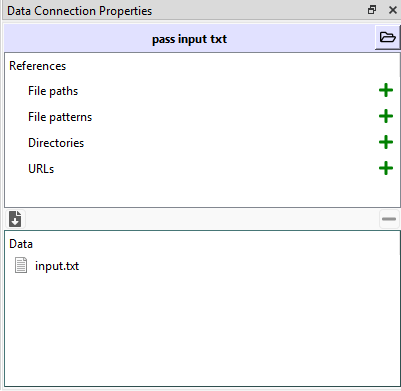Image resolution: width=401 pixels, height=391 pixels.
Task: Select the Data header row
Action: click(202, 244)
